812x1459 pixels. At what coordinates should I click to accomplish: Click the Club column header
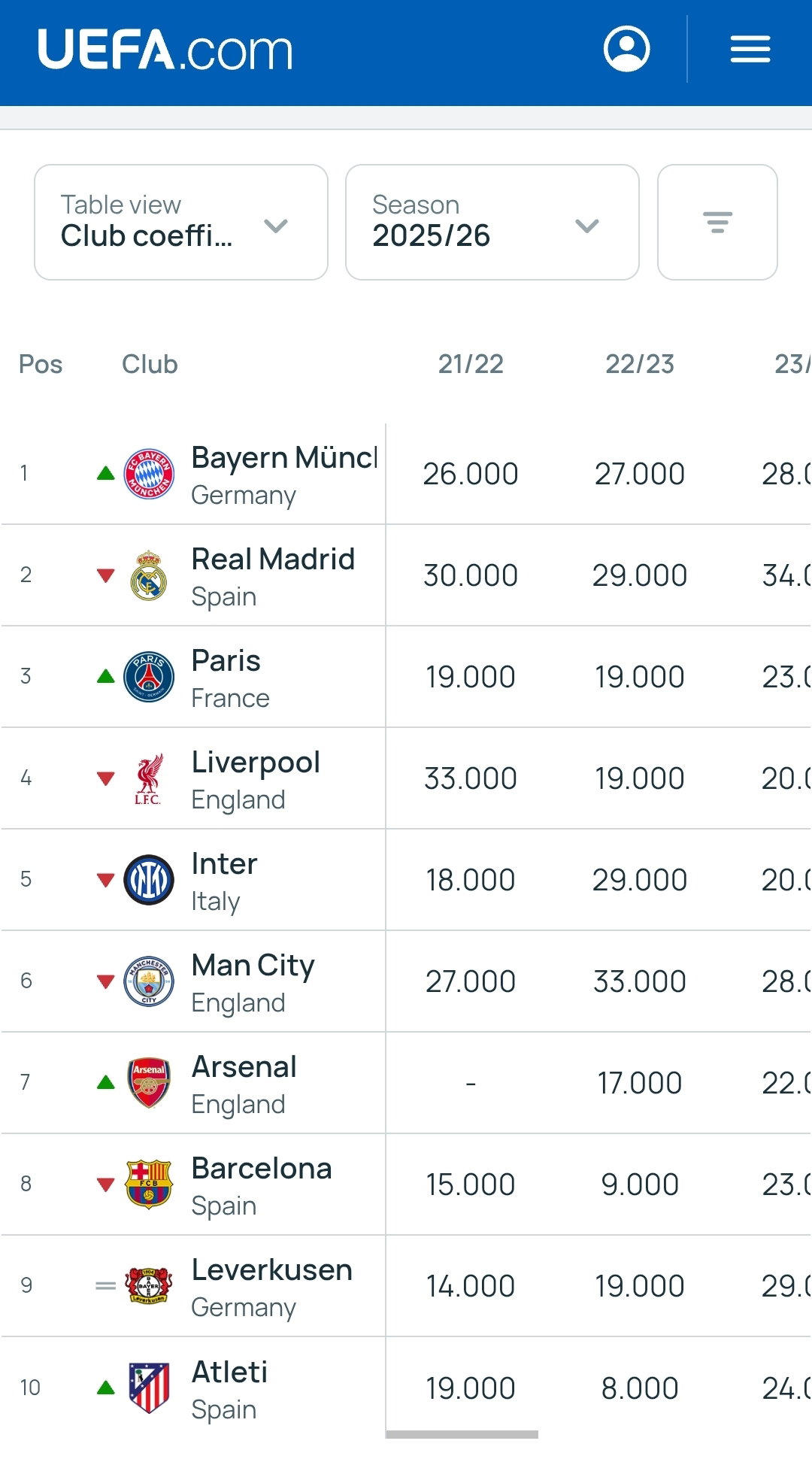150,364
